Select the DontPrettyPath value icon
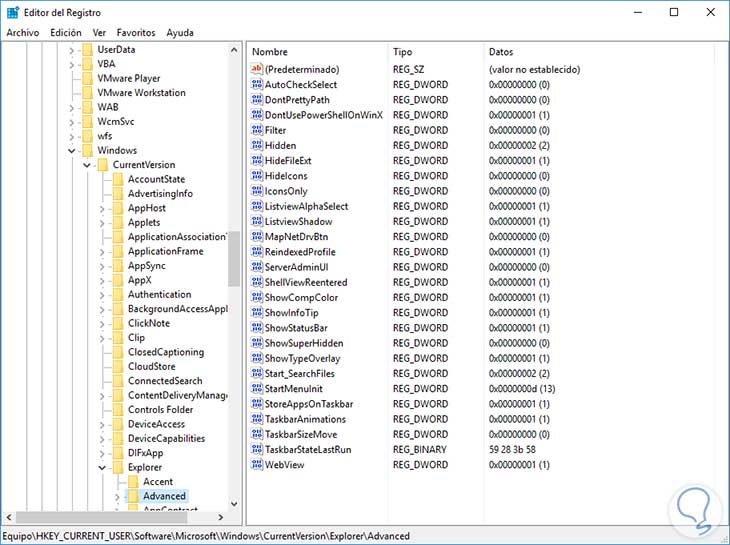 click(x=257, y=100)
